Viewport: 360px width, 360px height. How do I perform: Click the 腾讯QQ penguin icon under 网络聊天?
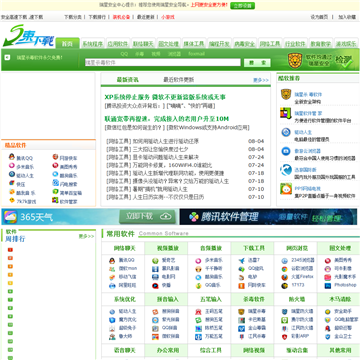[x=112, y=260]
